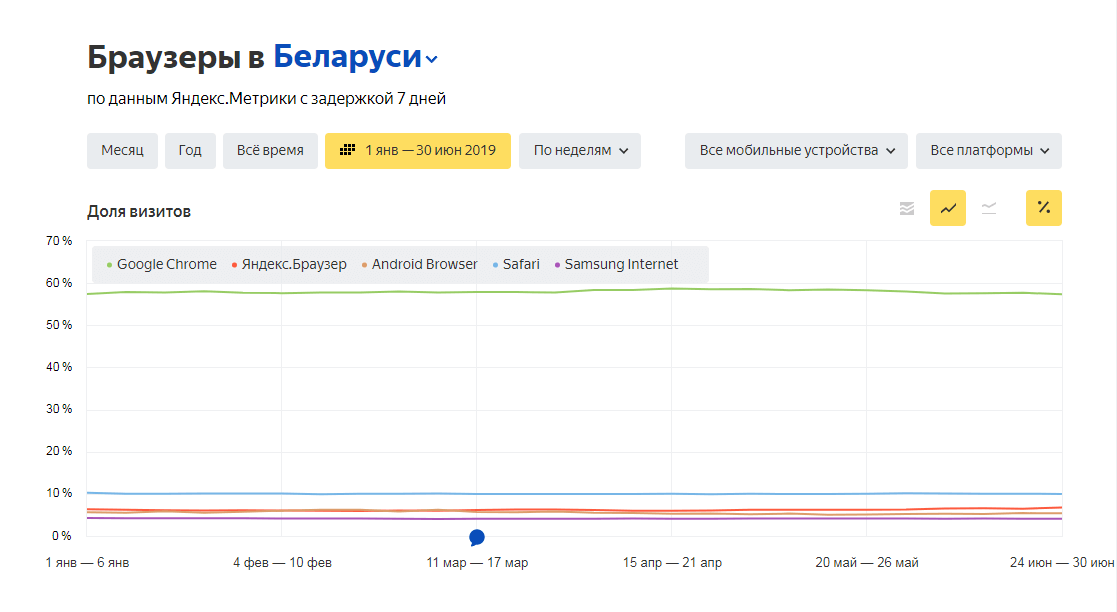Select the line chart view icon
This screenshot has width=1117, height=612.
[x=948, y=208]
